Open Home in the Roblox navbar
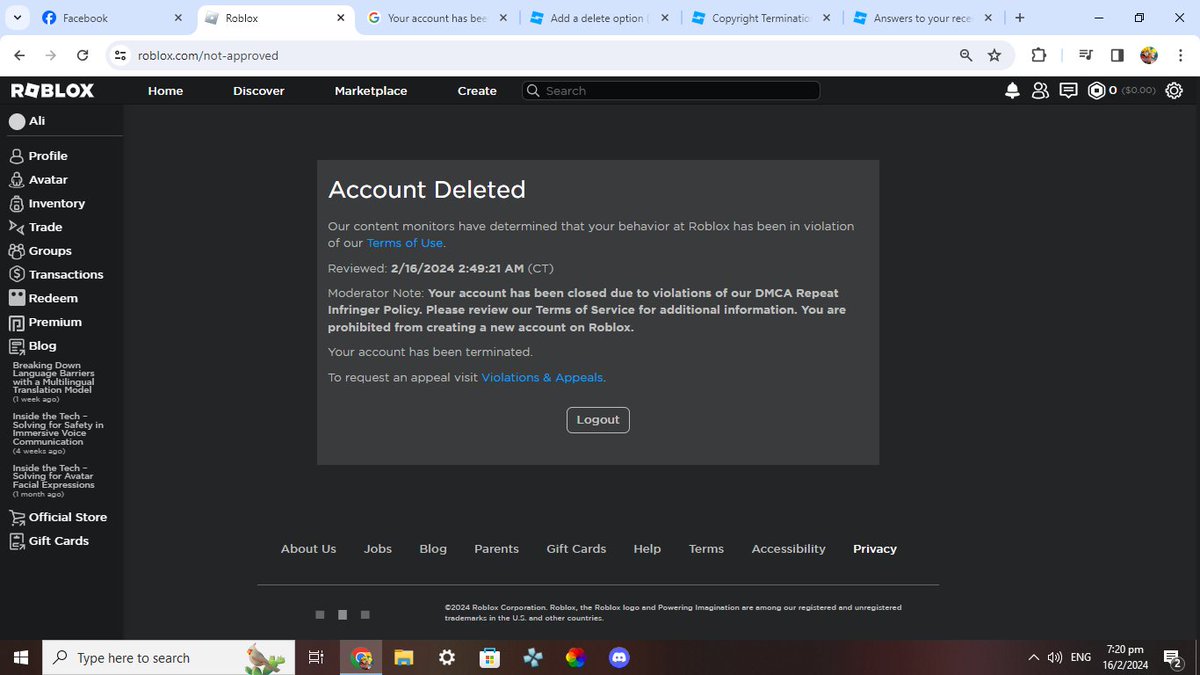 click(166, 91)
